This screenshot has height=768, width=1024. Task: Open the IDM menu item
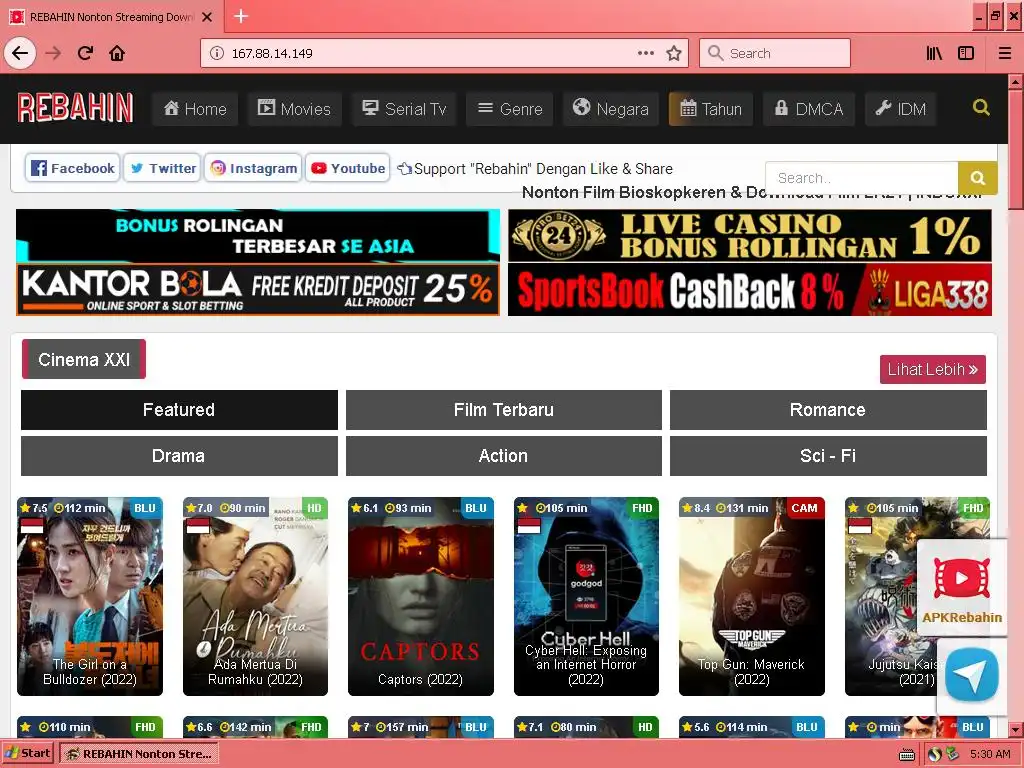(901, 108)
